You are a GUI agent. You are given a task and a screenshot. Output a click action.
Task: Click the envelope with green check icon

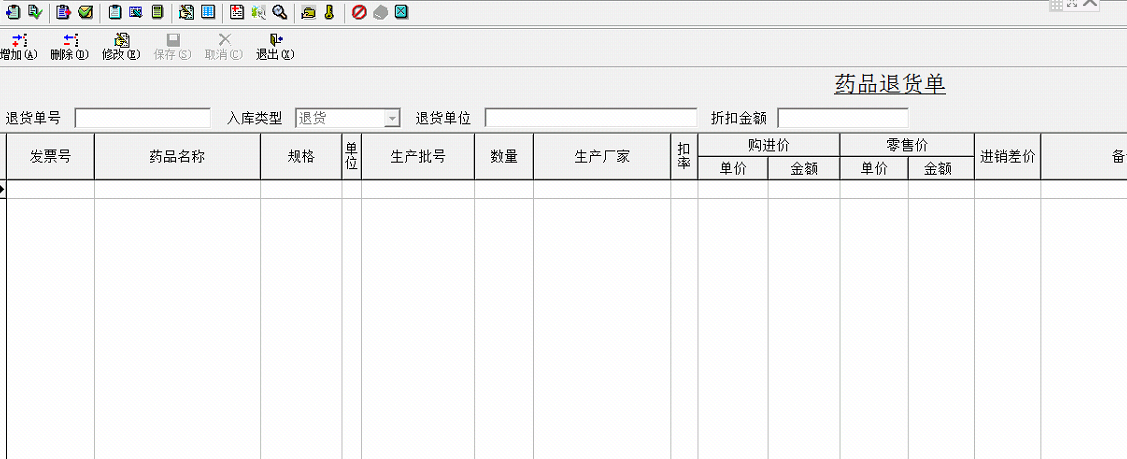[86, 12]
